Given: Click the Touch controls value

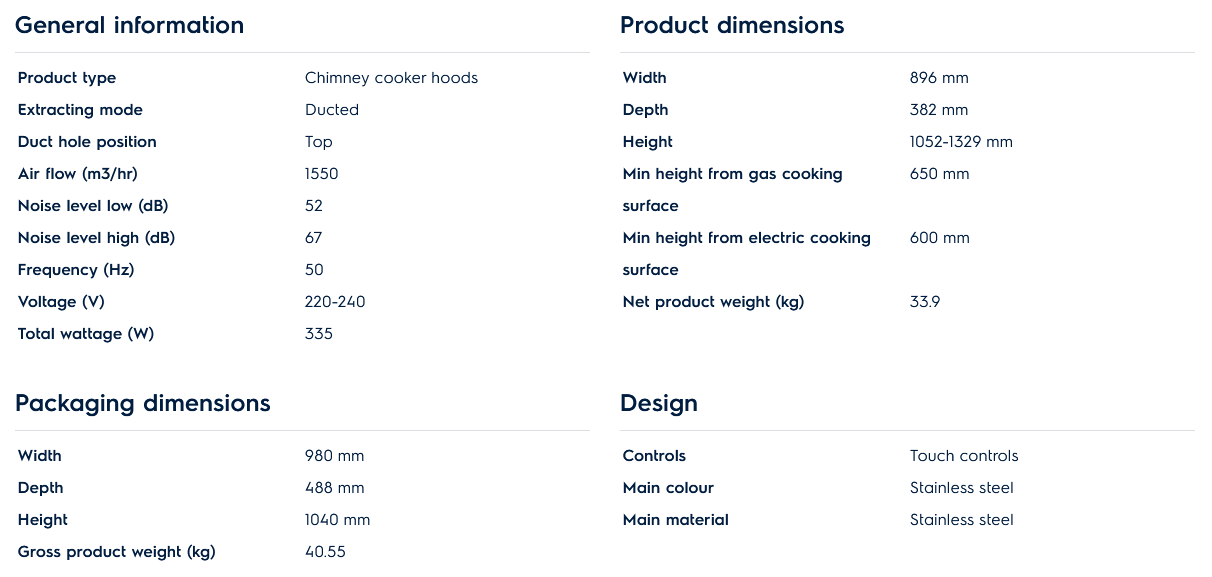Looking at the screenshot, I should [964, 456].
